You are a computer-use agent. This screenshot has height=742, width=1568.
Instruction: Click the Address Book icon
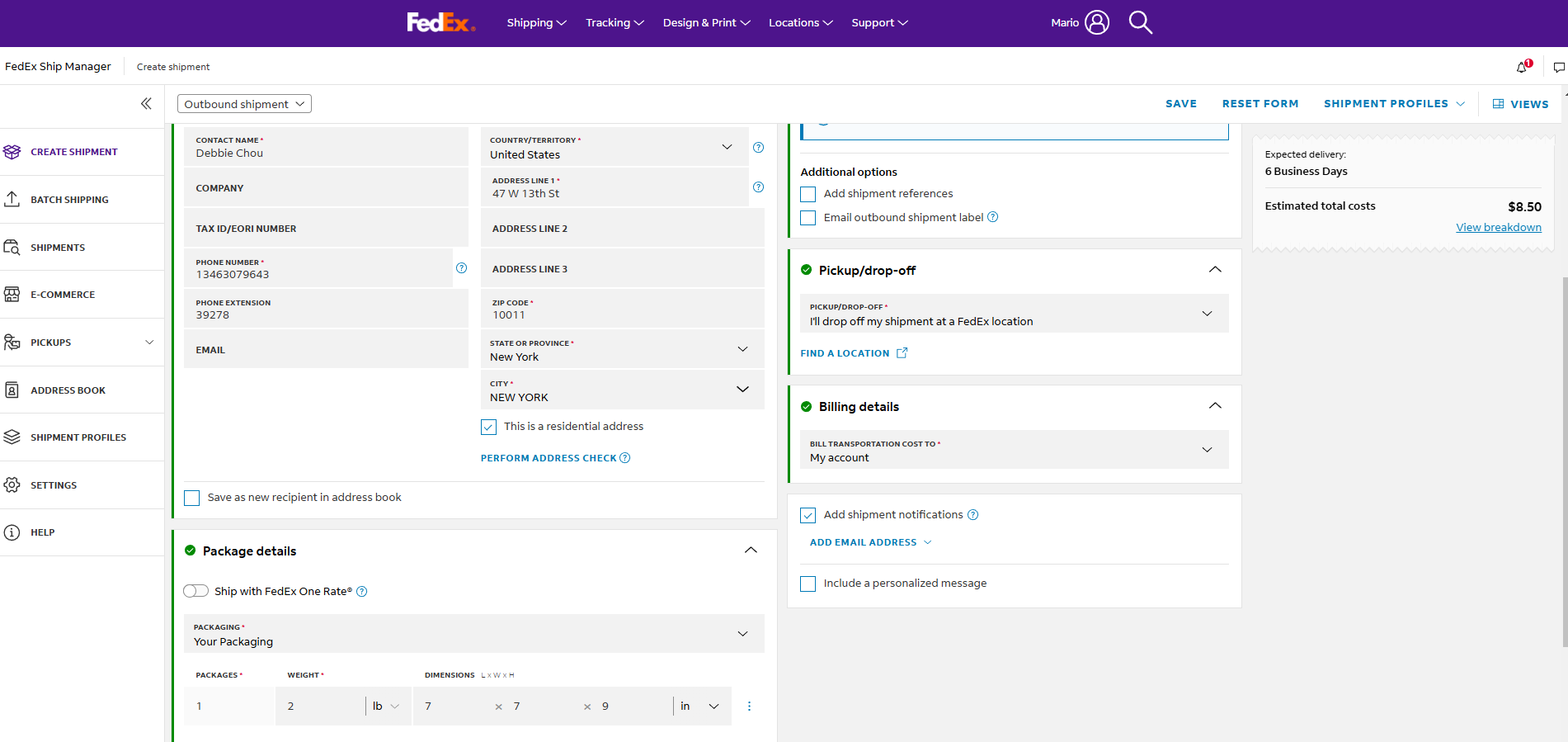[x=12, y=390]
